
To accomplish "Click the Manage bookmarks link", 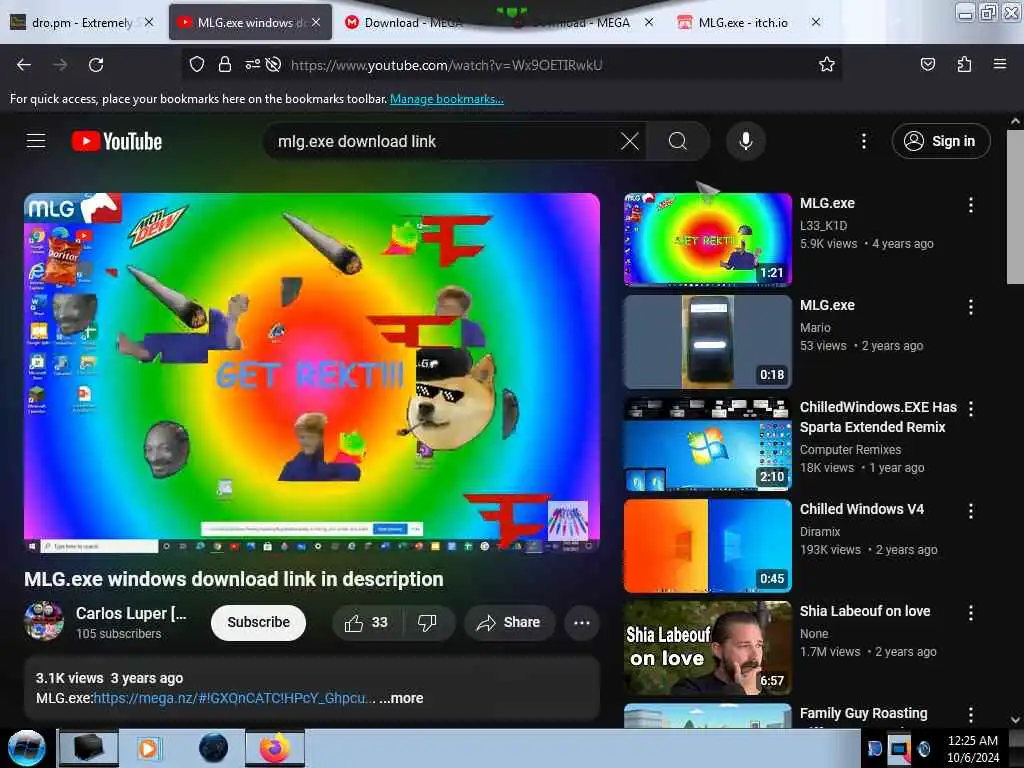I will tap(447, 99).
